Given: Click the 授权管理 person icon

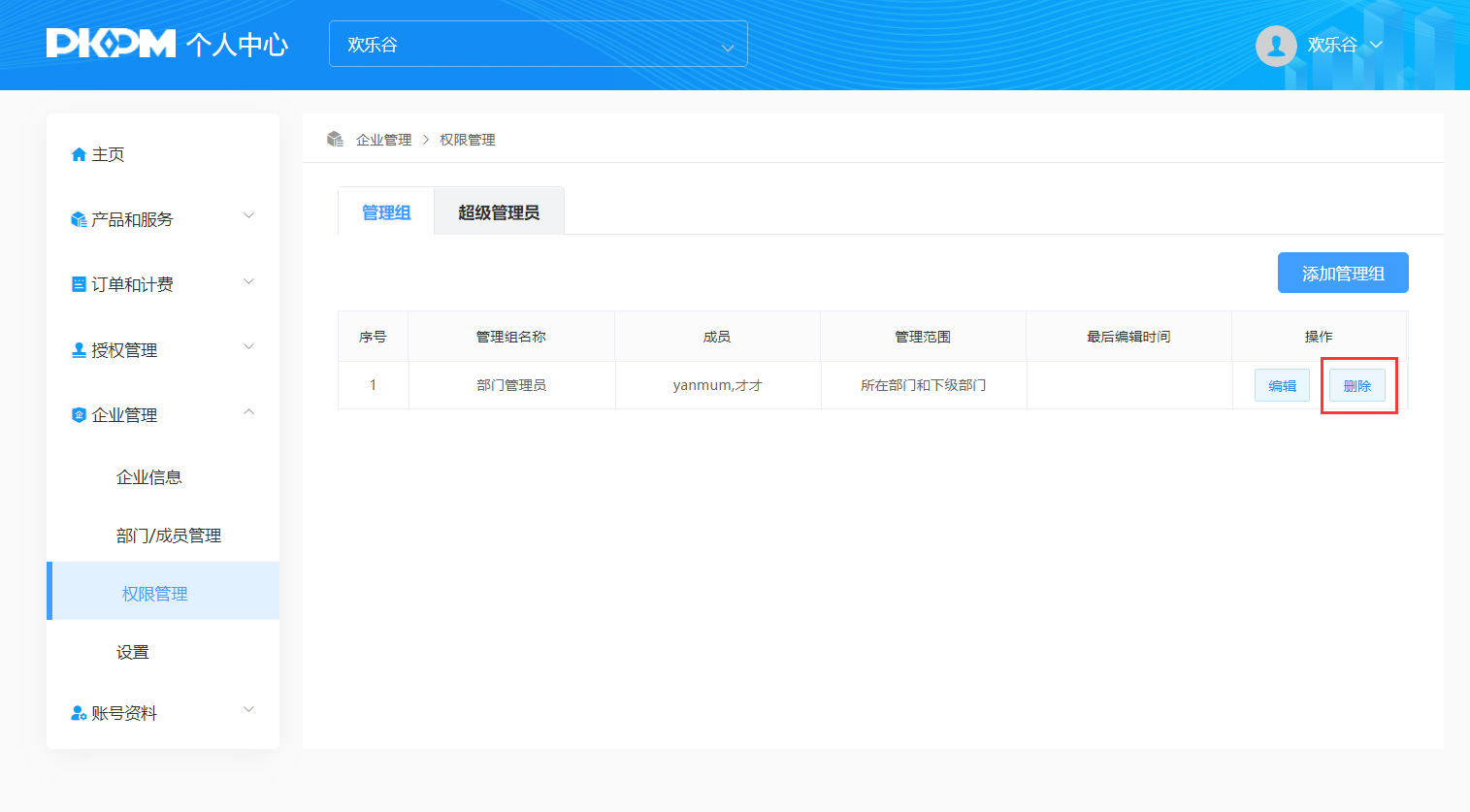Looking at the screenshot, I should pyautogui.click(x=79, y=350).
